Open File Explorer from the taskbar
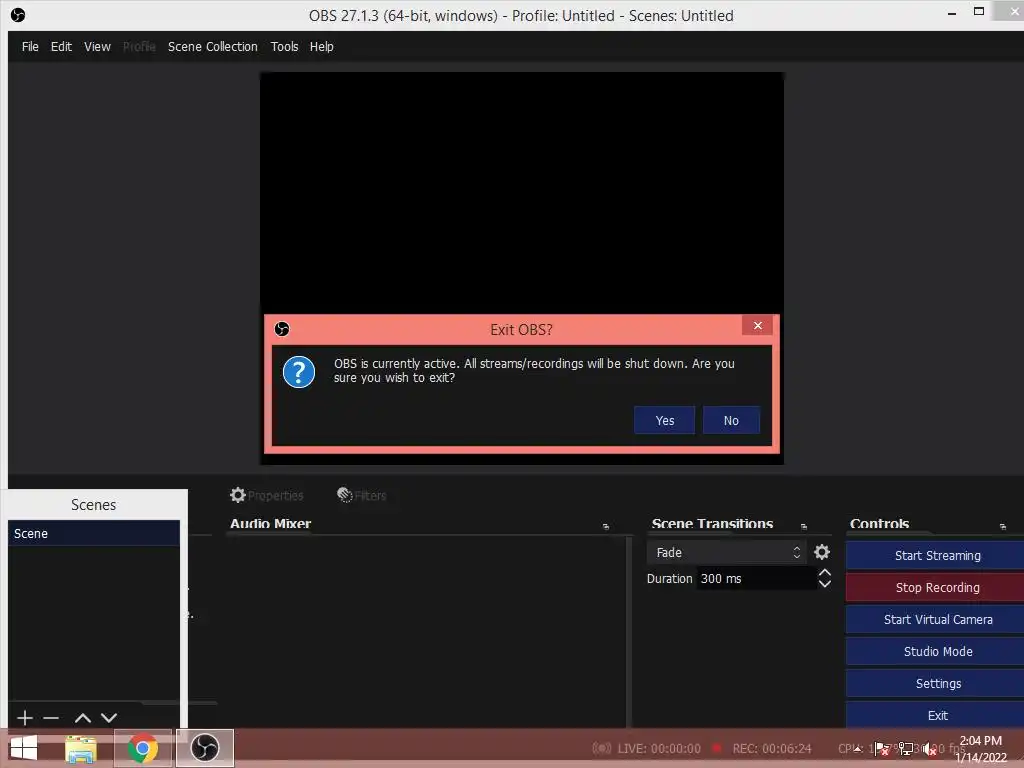Screen dimensions: 1024x768 coord(81,748)
